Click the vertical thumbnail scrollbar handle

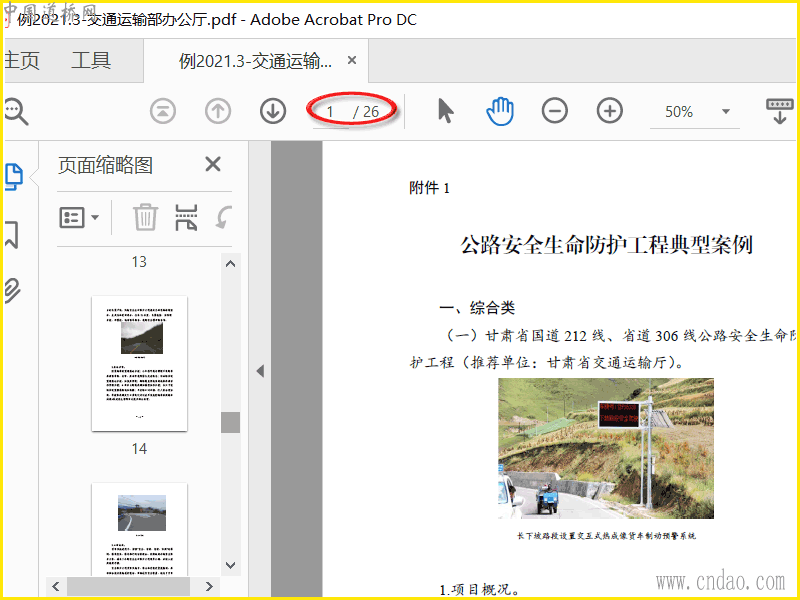pyautogui.click(x=231, y=422)
